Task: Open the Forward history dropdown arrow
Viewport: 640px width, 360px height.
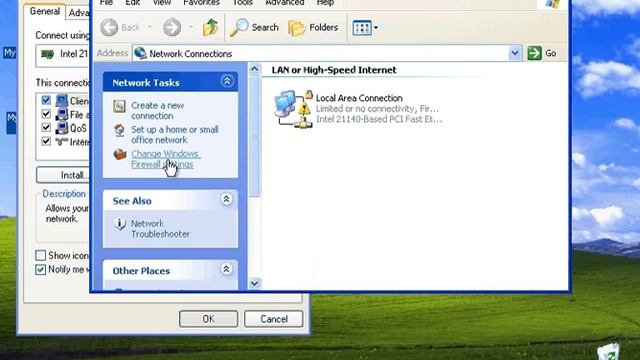Action: point(191,27)
